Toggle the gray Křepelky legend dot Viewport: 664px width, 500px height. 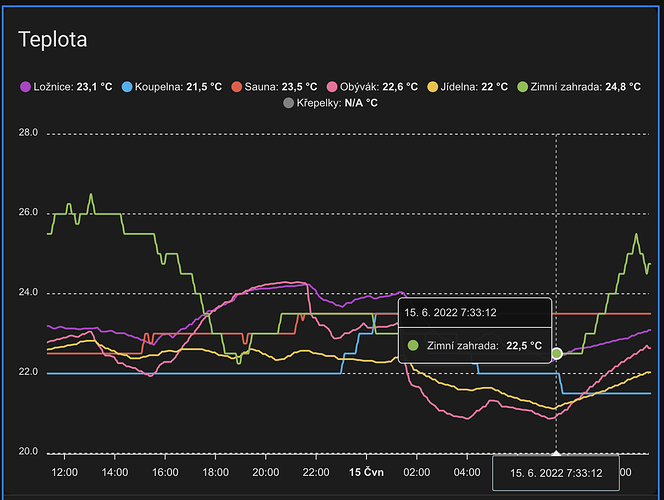[x=289, y=103]
